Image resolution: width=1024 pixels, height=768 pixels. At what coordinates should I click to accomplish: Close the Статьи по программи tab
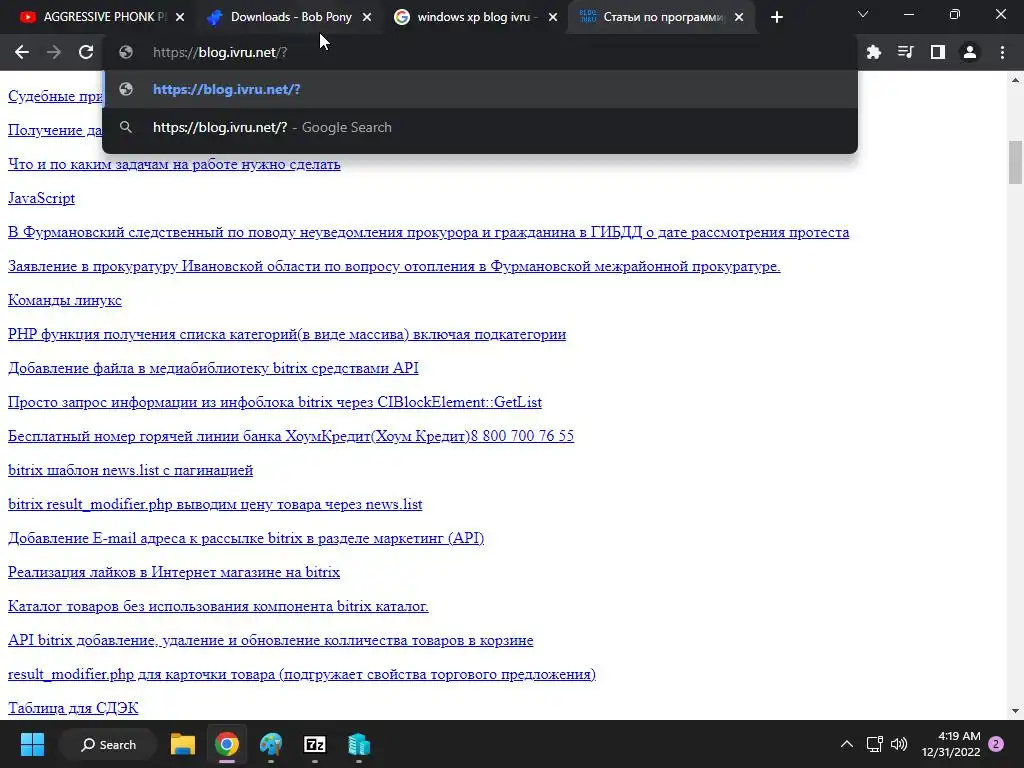pos(739,18)
